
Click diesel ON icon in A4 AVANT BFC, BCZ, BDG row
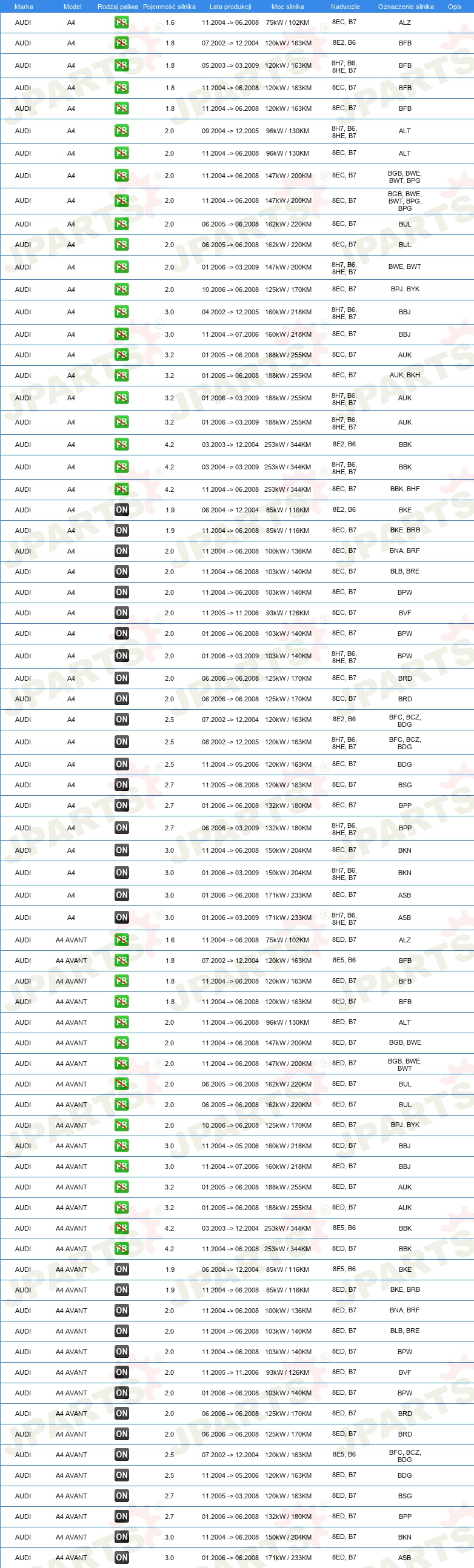coord(122,1455)
